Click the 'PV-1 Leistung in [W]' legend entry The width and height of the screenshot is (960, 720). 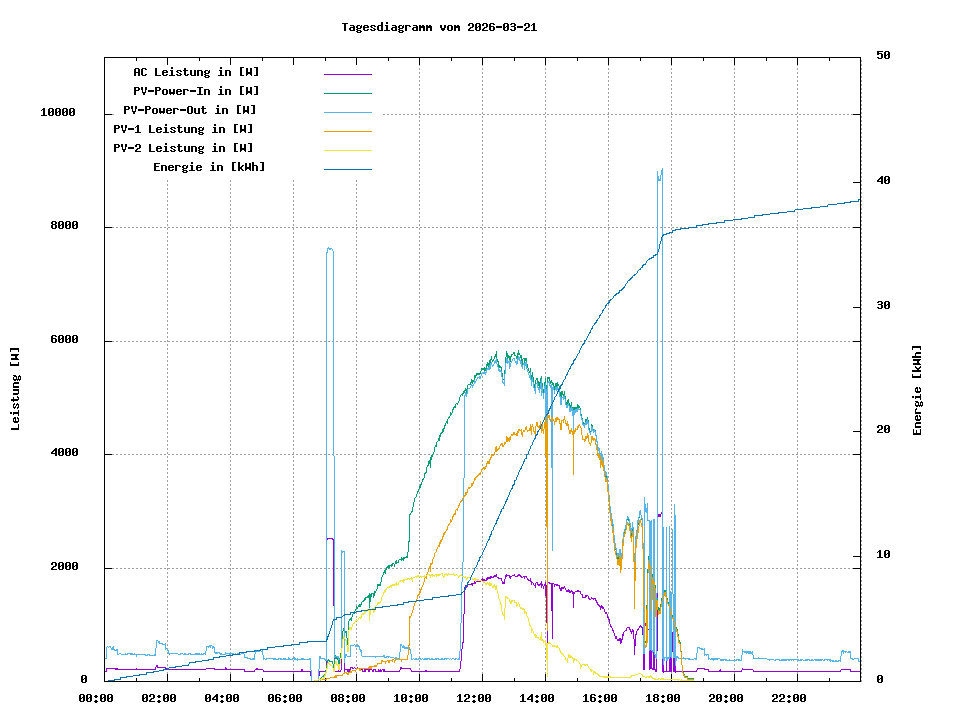coord(183,129)
